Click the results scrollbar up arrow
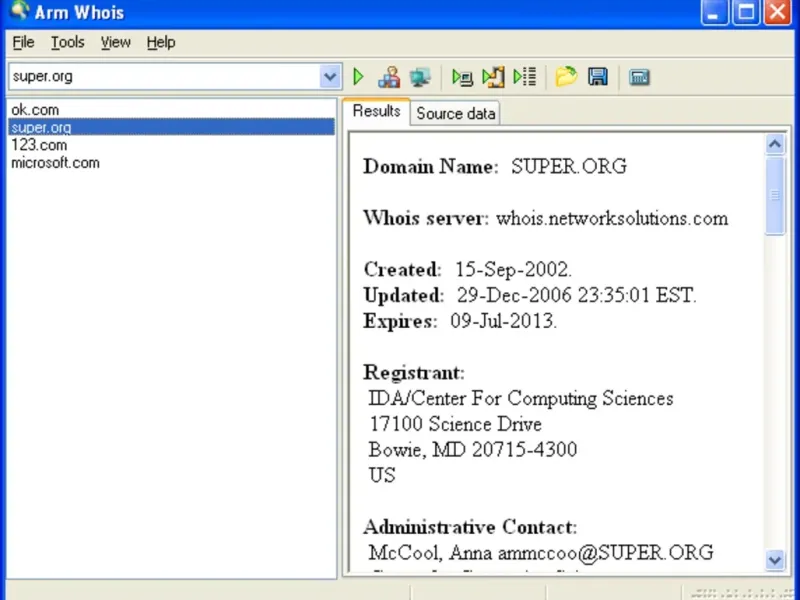800x600 pixels. (x=775, y=144)
